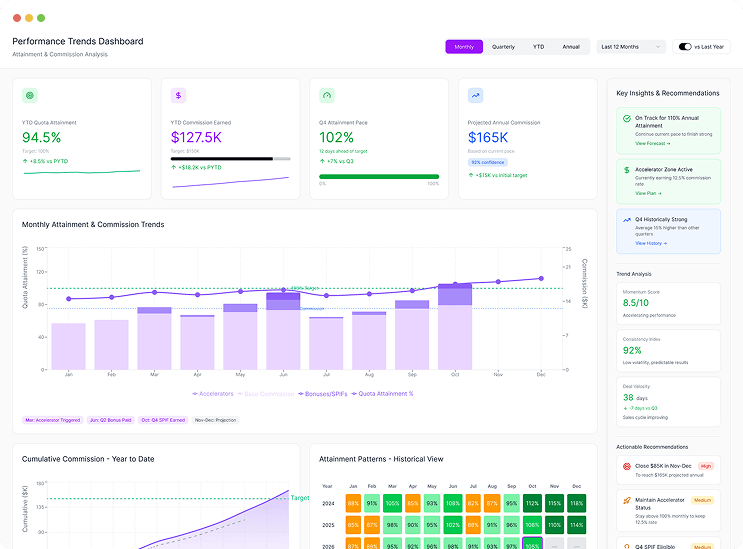Screen dimensions: 743x549
Task: Select the Annual period tab
Action: click(x=570, y=46)
